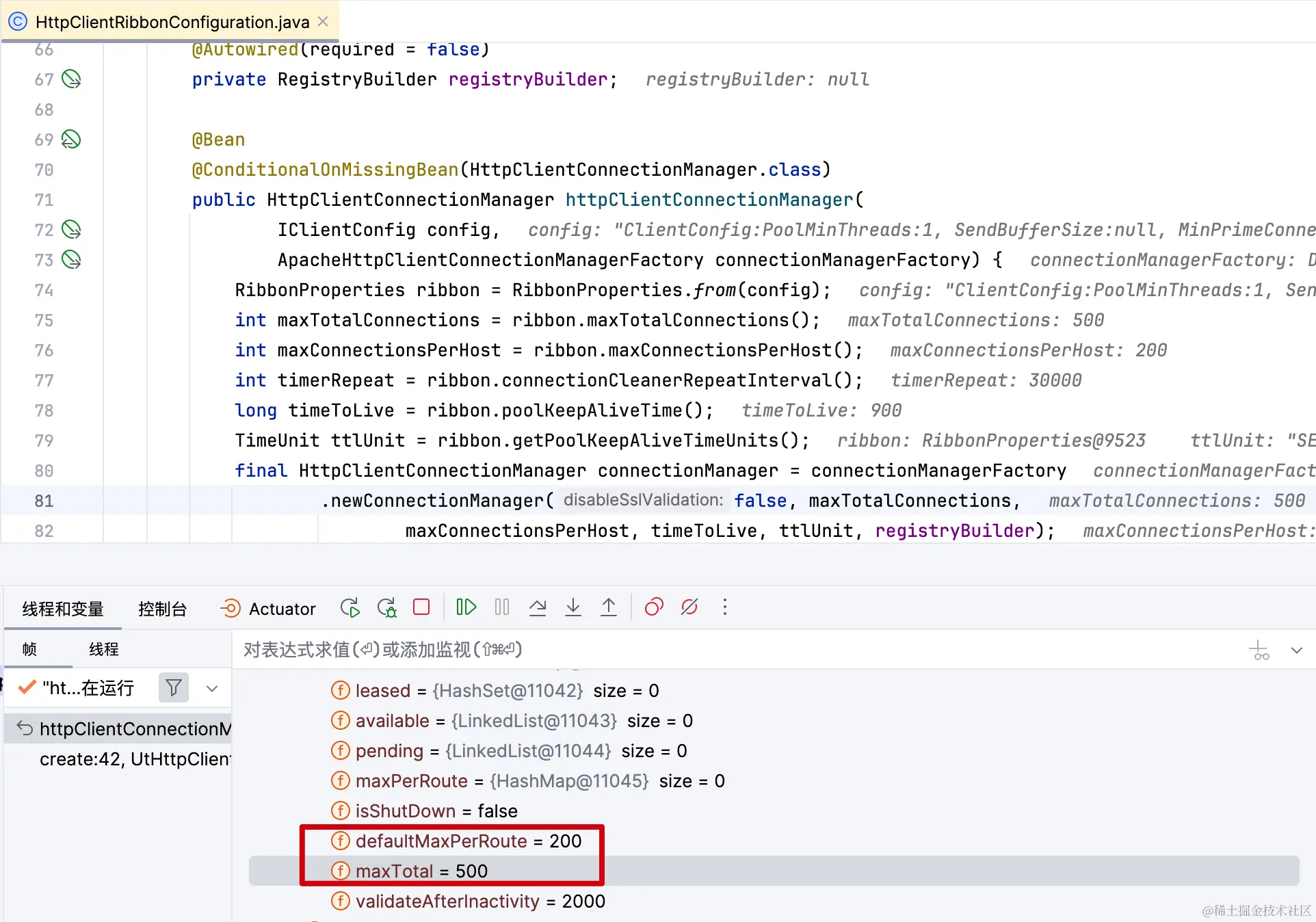This screenshot has width=1316, height=922.
Task: Open the debugger more-options menu
Action: coord(725,607)
